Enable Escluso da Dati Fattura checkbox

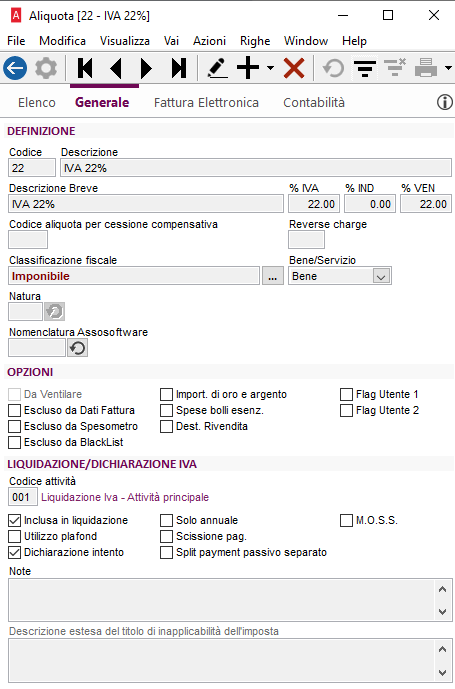pyautogui.click(x=15, y=410)
